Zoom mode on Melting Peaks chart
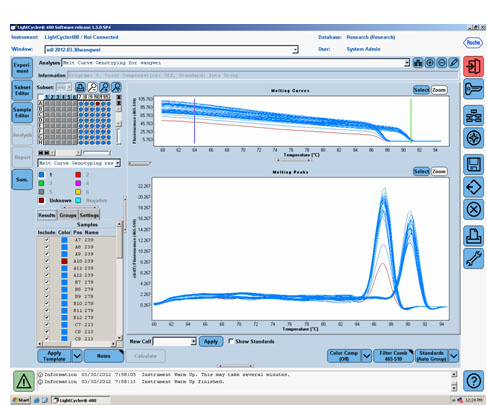This screenshot has height=405, width=487. point(439,172)
